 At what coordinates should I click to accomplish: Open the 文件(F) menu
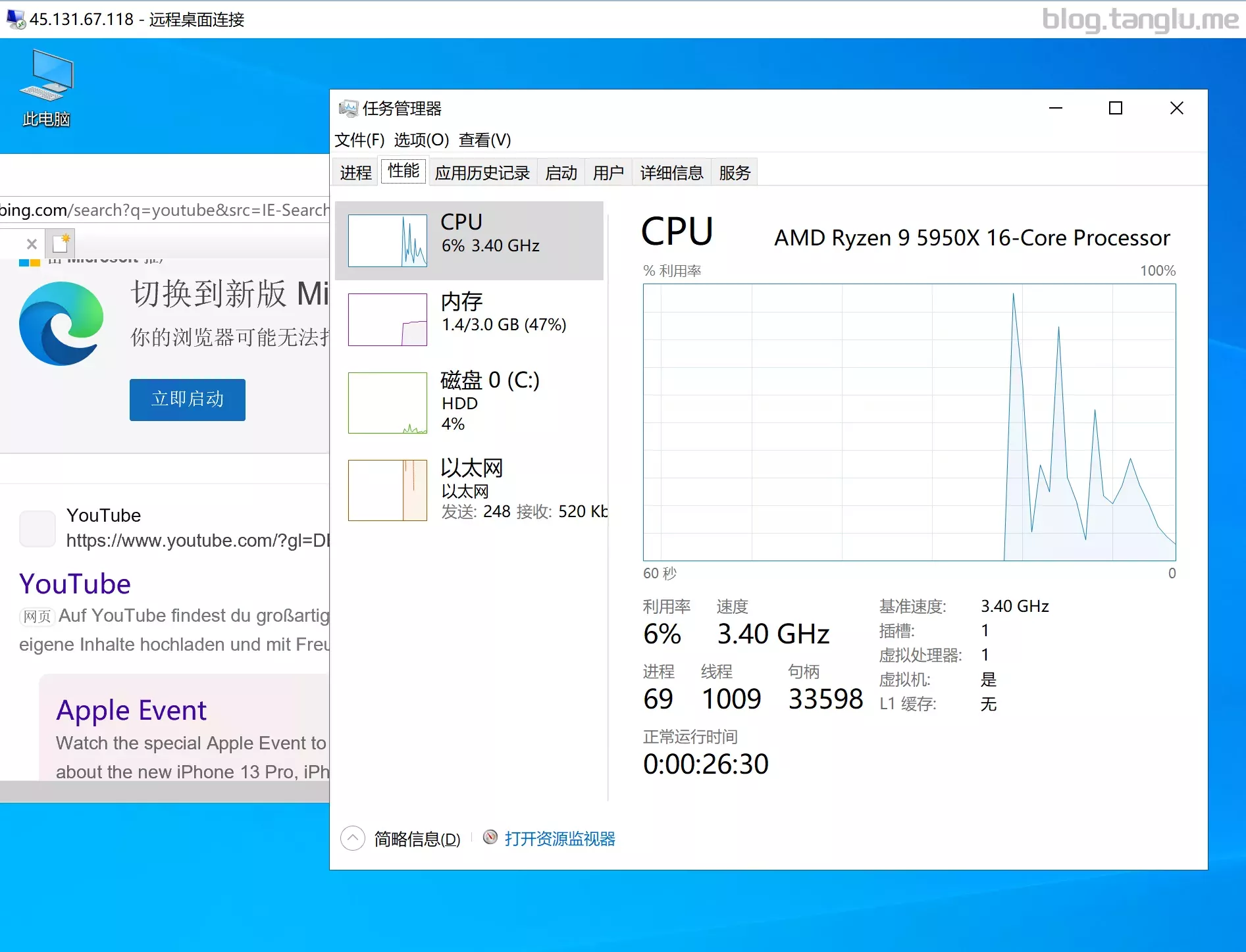pos(359,139)
